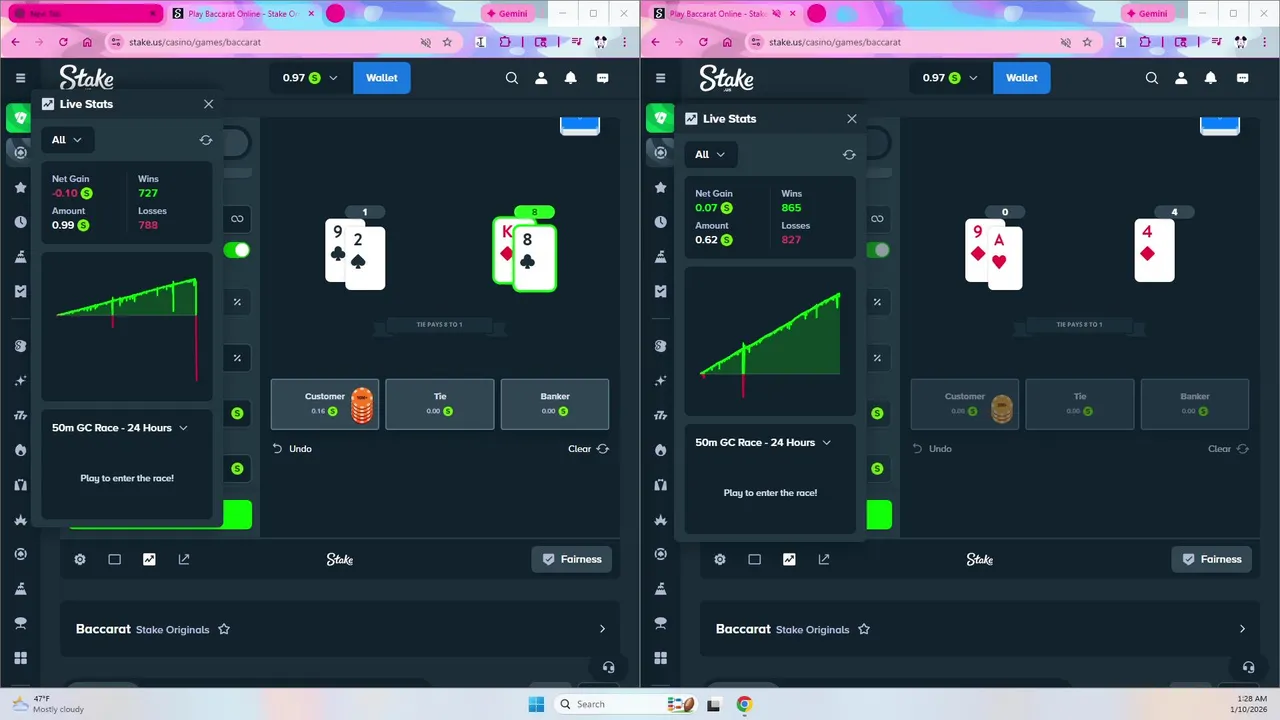The height and width of the screenshot is (720, 1280).
Task: Open game settings gear in right window
Action: (720, 560)
